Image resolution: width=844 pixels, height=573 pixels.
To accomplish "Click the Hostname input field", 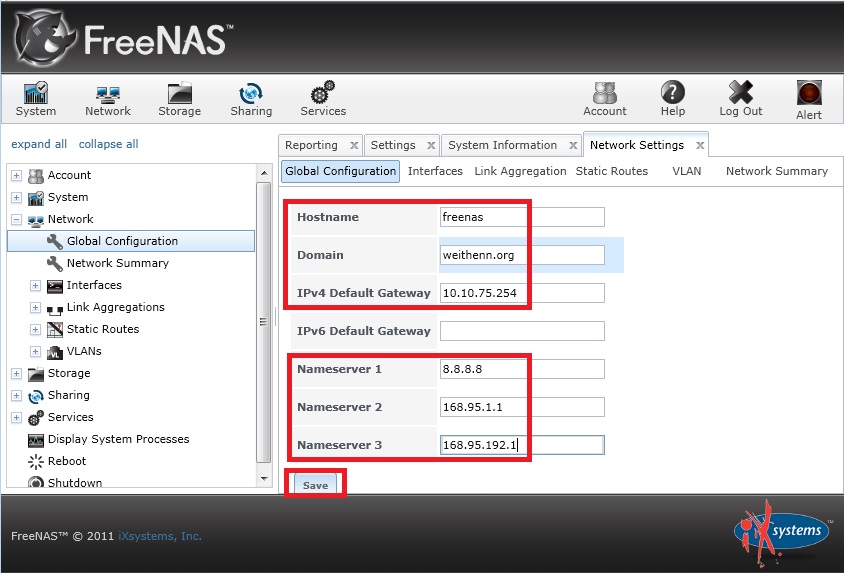I will pos(522,217).
